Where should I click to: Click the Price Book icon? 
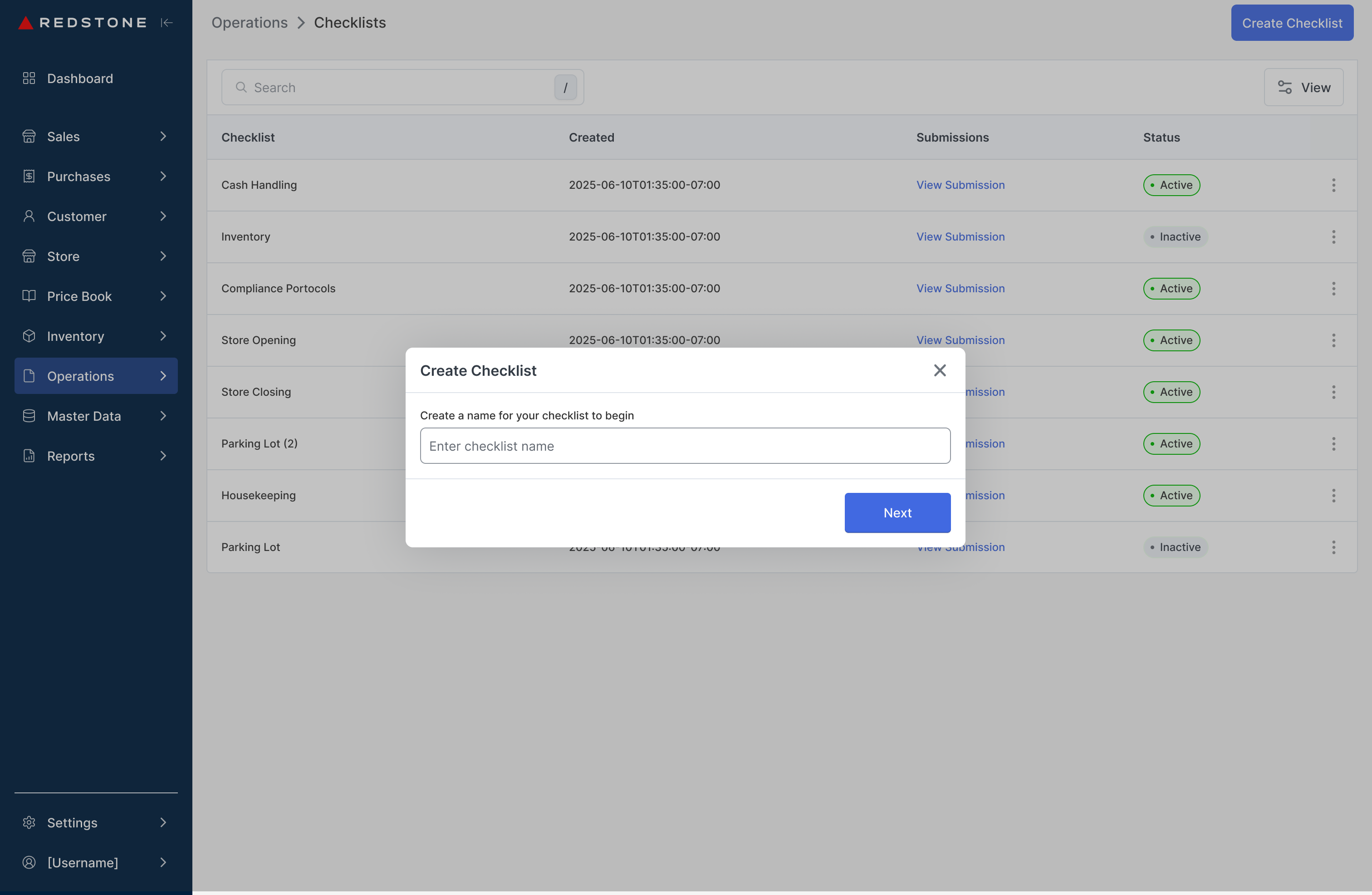pyautogui.click(x=29, y=296)
